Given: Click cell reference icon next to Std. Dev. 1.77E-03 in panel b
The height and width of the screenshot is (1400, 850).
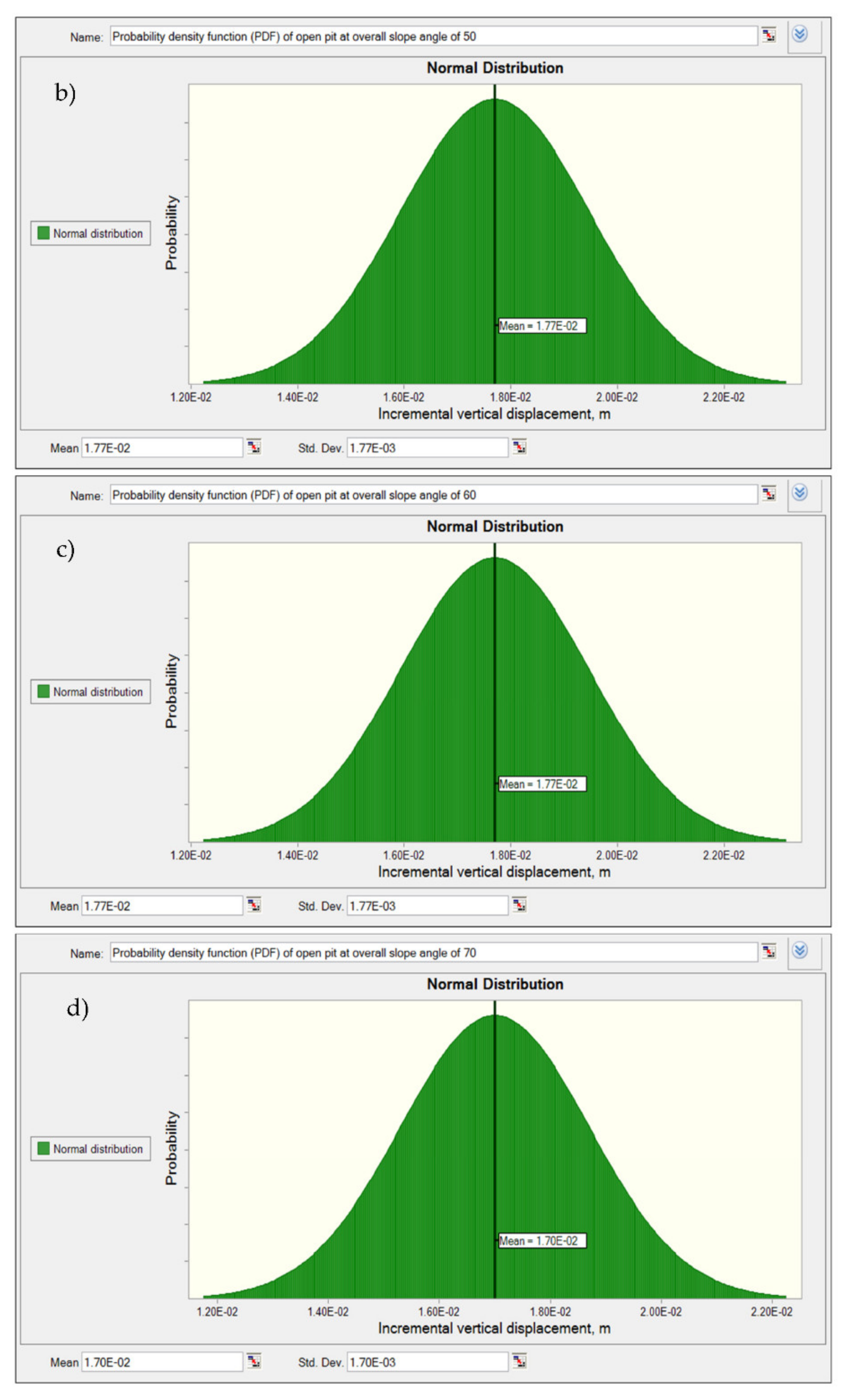Looking at the screenshot, I should pyautogui.click(x=519, y=447).
